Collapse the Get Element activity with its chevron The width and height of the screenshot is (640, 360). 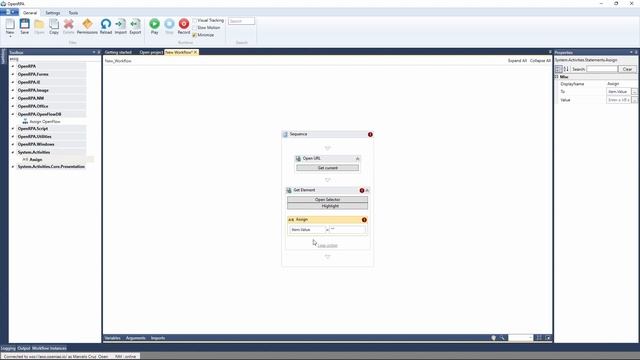[367, 190]
